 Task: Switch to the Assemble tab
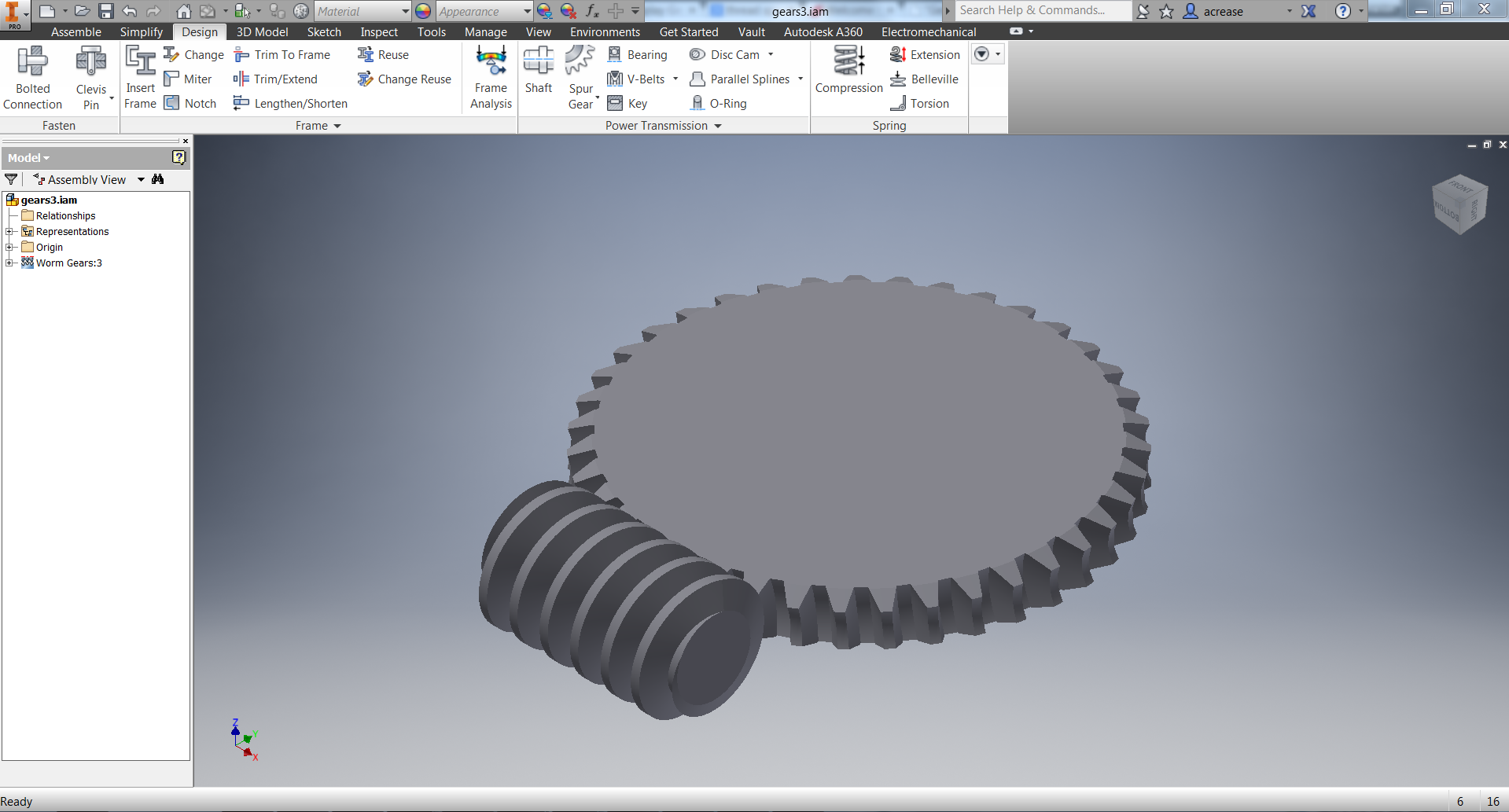pos(75,31)
